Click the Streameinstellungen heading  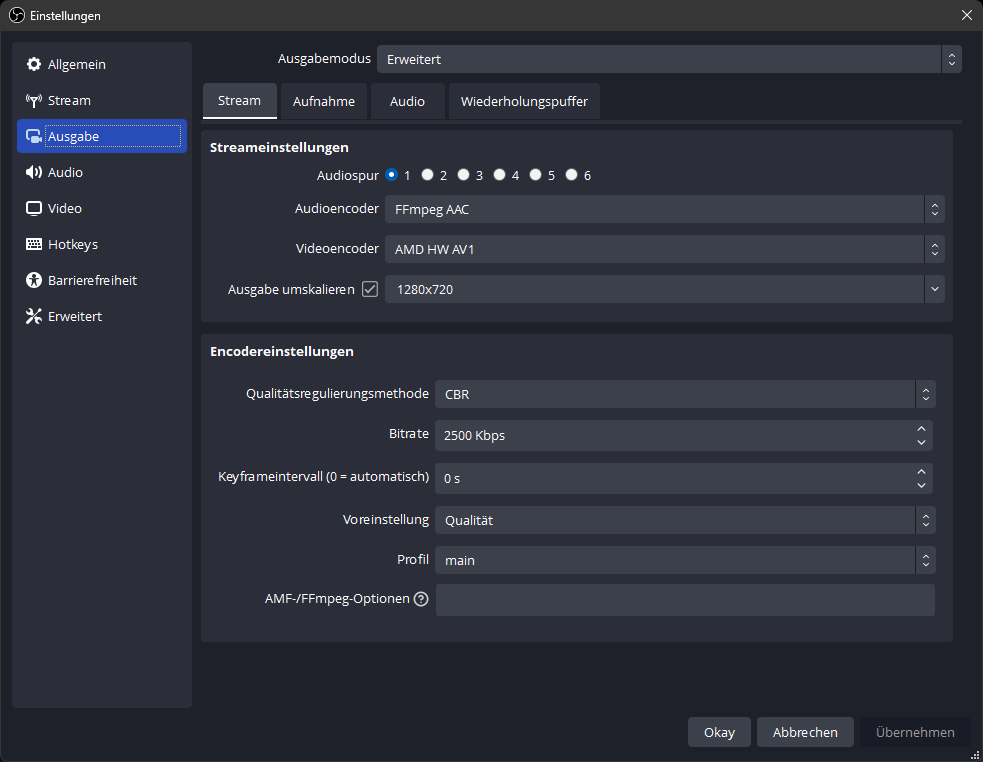click(x=279, y=147)
